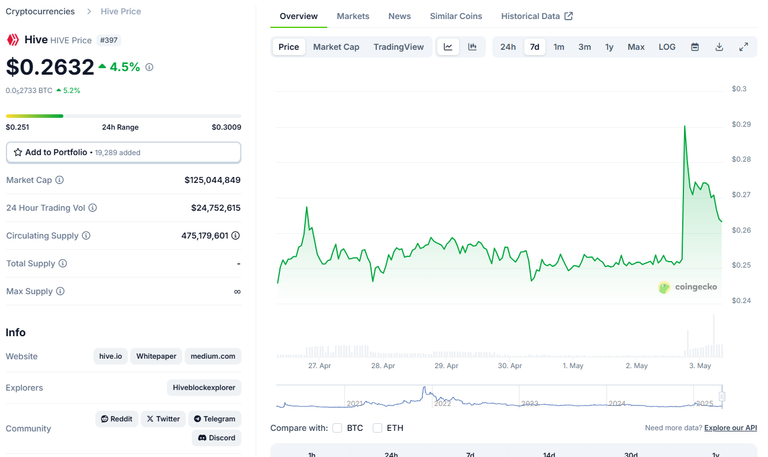Click the $125,044,849 market cap value
The image size is (768, 457).
click(213, 180)
